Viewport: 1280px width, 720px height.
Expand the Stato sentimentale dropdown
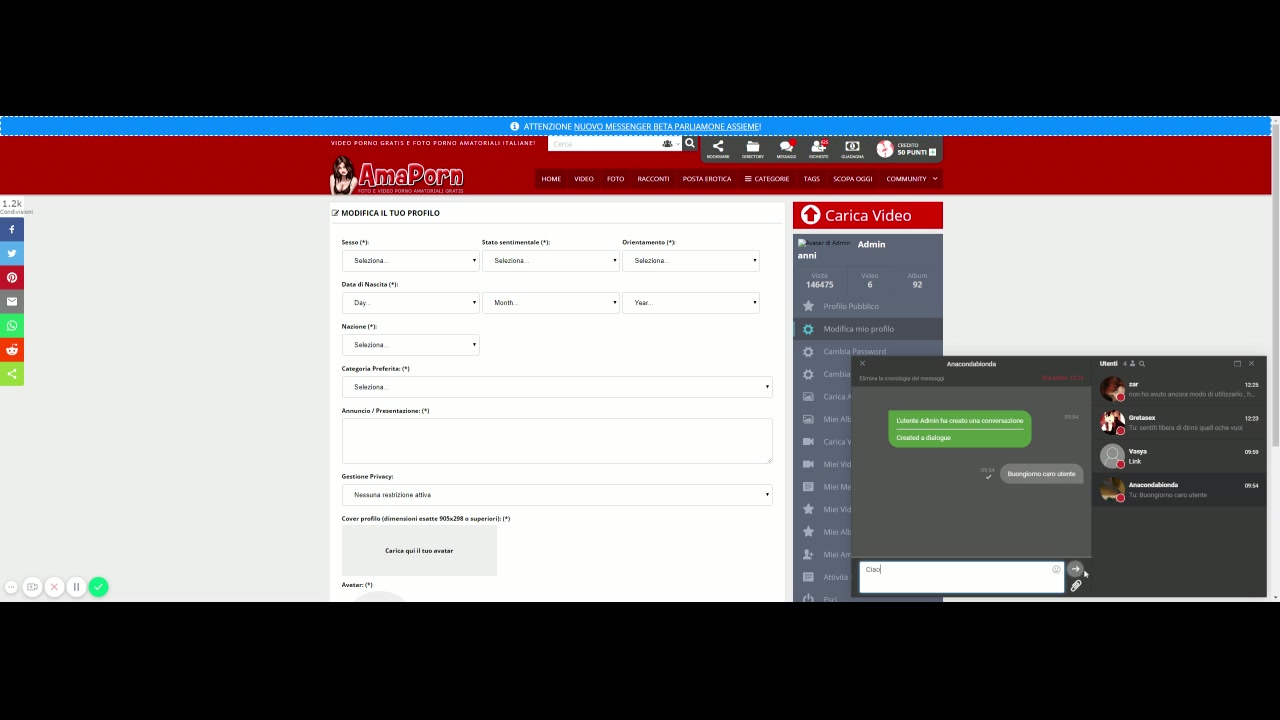[550, 261]
